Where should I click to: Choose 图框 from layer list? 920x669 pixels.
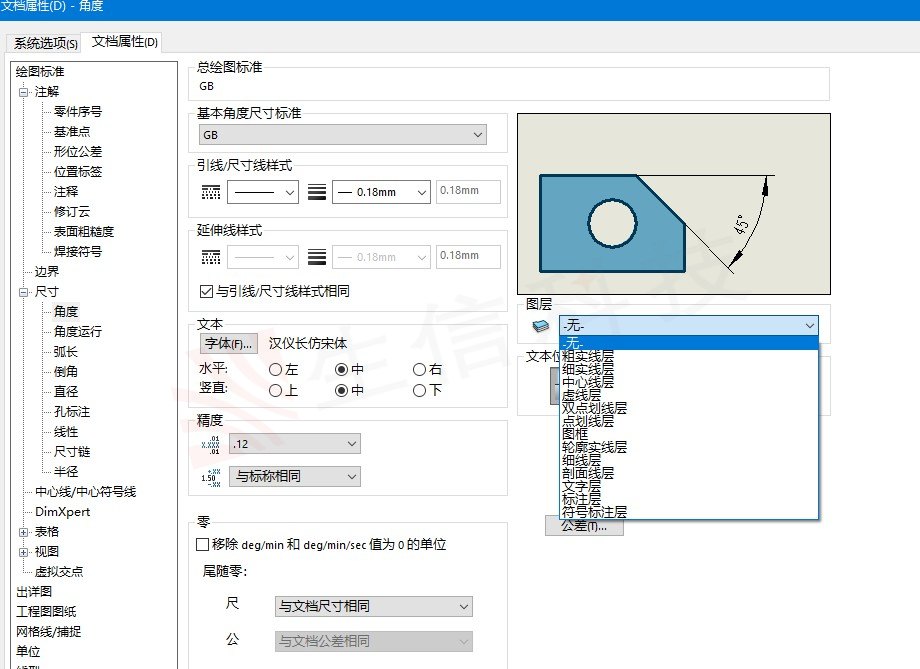[689, 434]
